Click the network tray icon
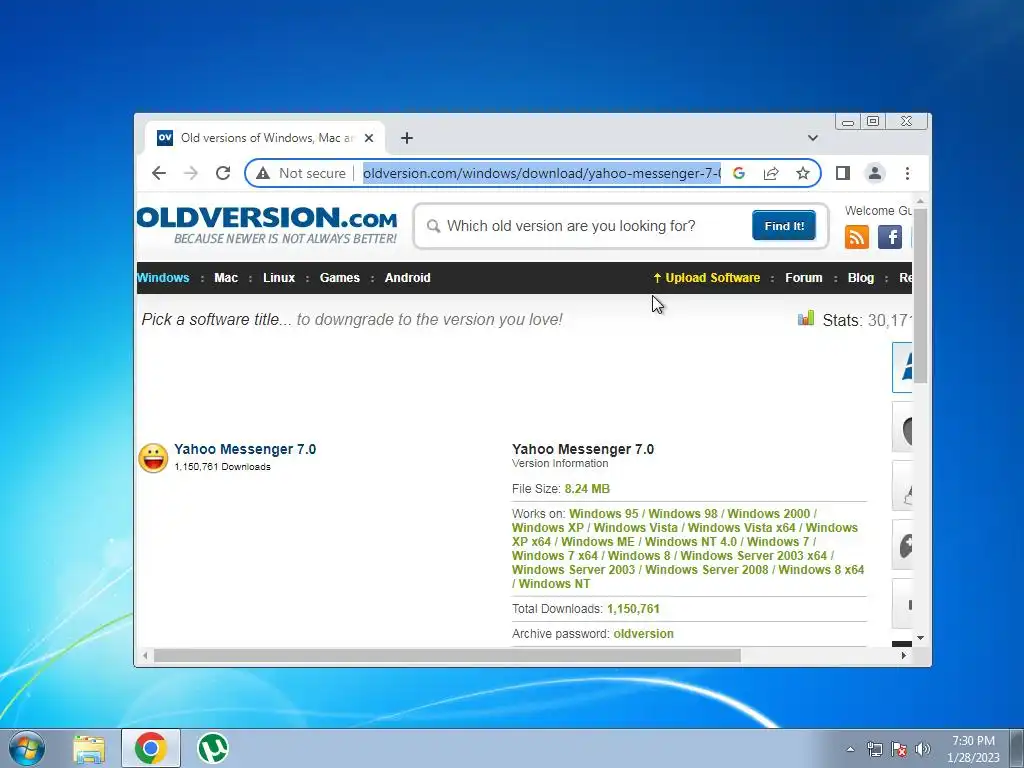Screen dimensions: 1024x768 pos(874,749)
